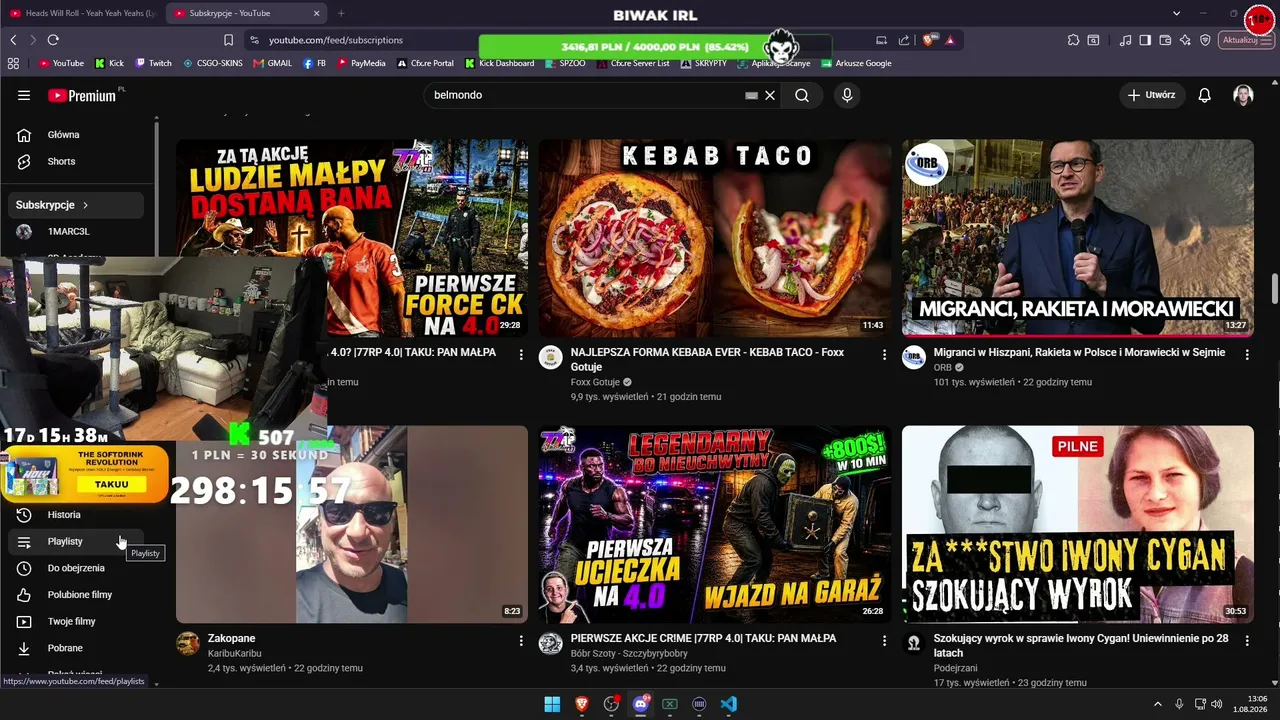Viewport: 1280px width, 720px height.
Task: Click the Utwórz create button
Action: [x=1152, y=95]
